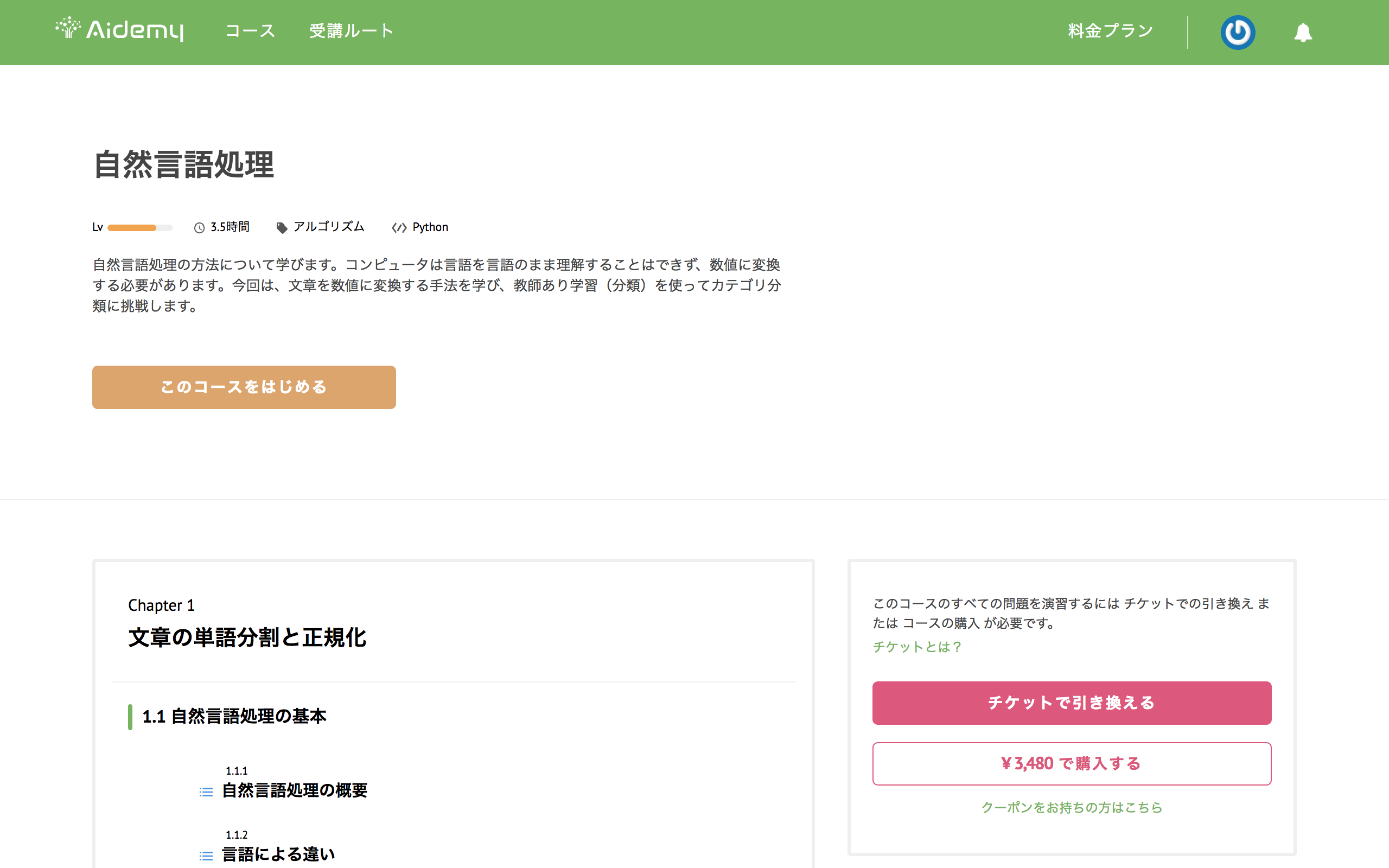Viewport: 1389px width, 868px height.
Task: Start course with このコースをはじめる button
Action: click(244, 387)
